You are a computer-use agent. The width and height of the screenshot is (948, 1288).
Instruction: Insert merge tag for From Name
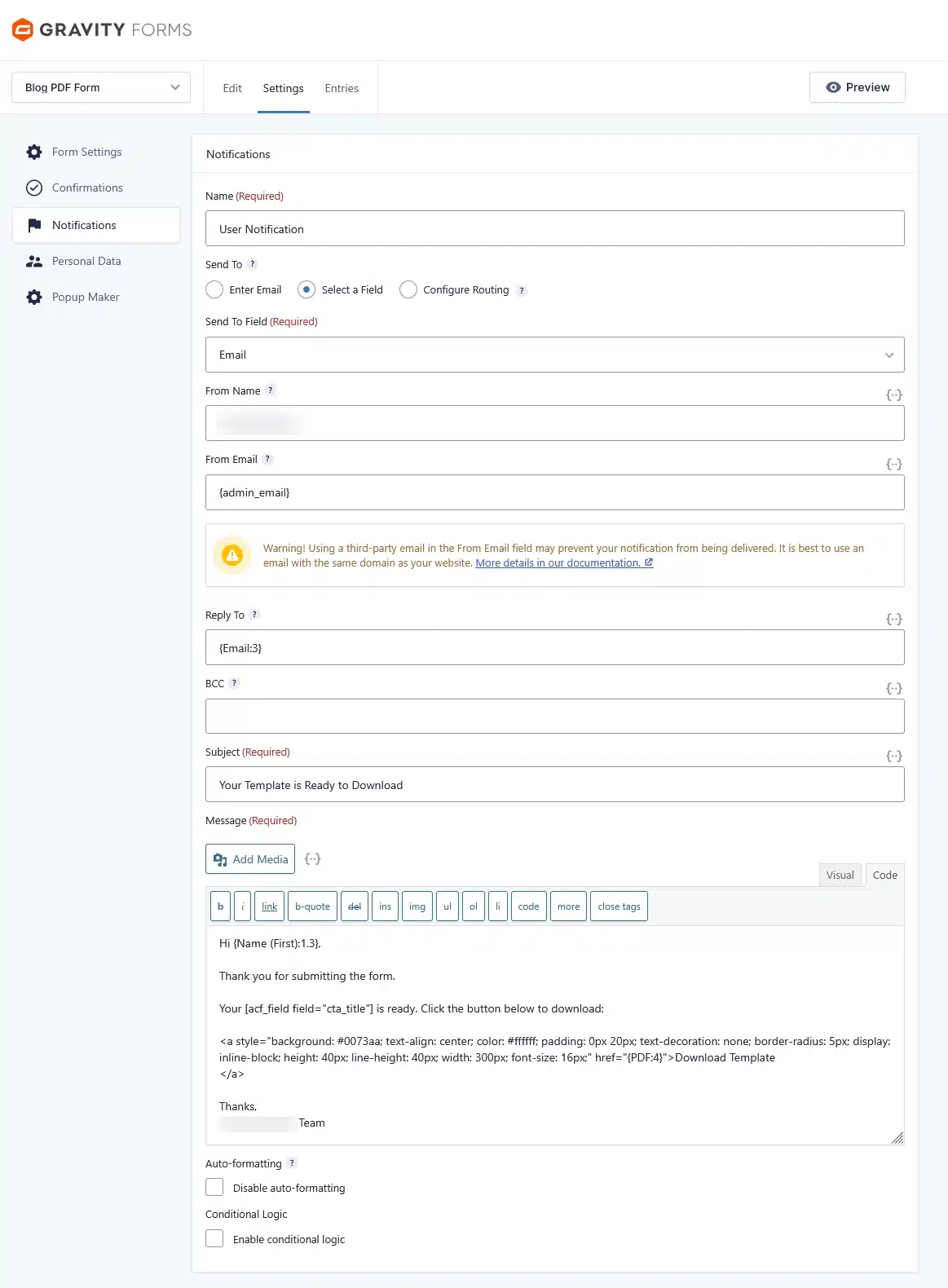click(x=894, y=395)
